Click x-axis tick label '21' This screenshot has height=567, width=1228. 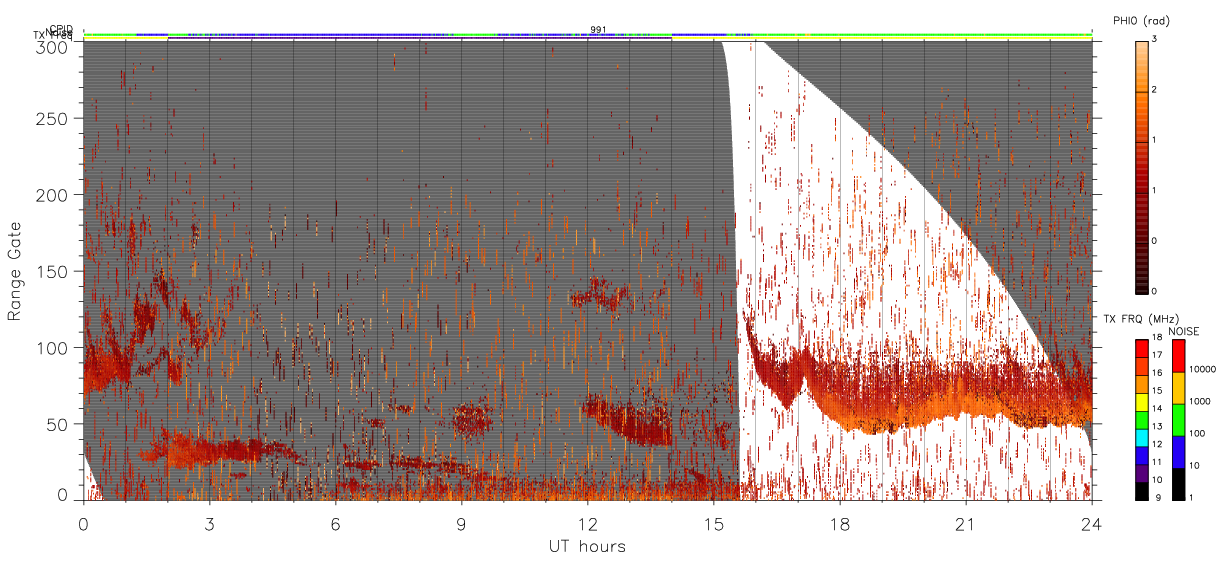click(965, 523)
